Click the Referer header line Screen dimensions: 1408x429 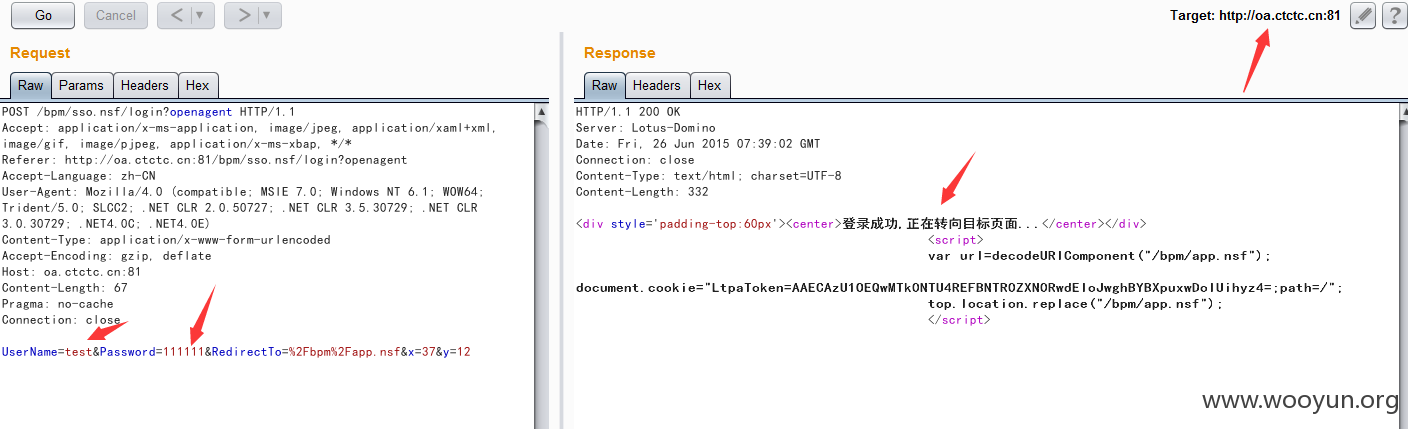[x=204, y=160]
